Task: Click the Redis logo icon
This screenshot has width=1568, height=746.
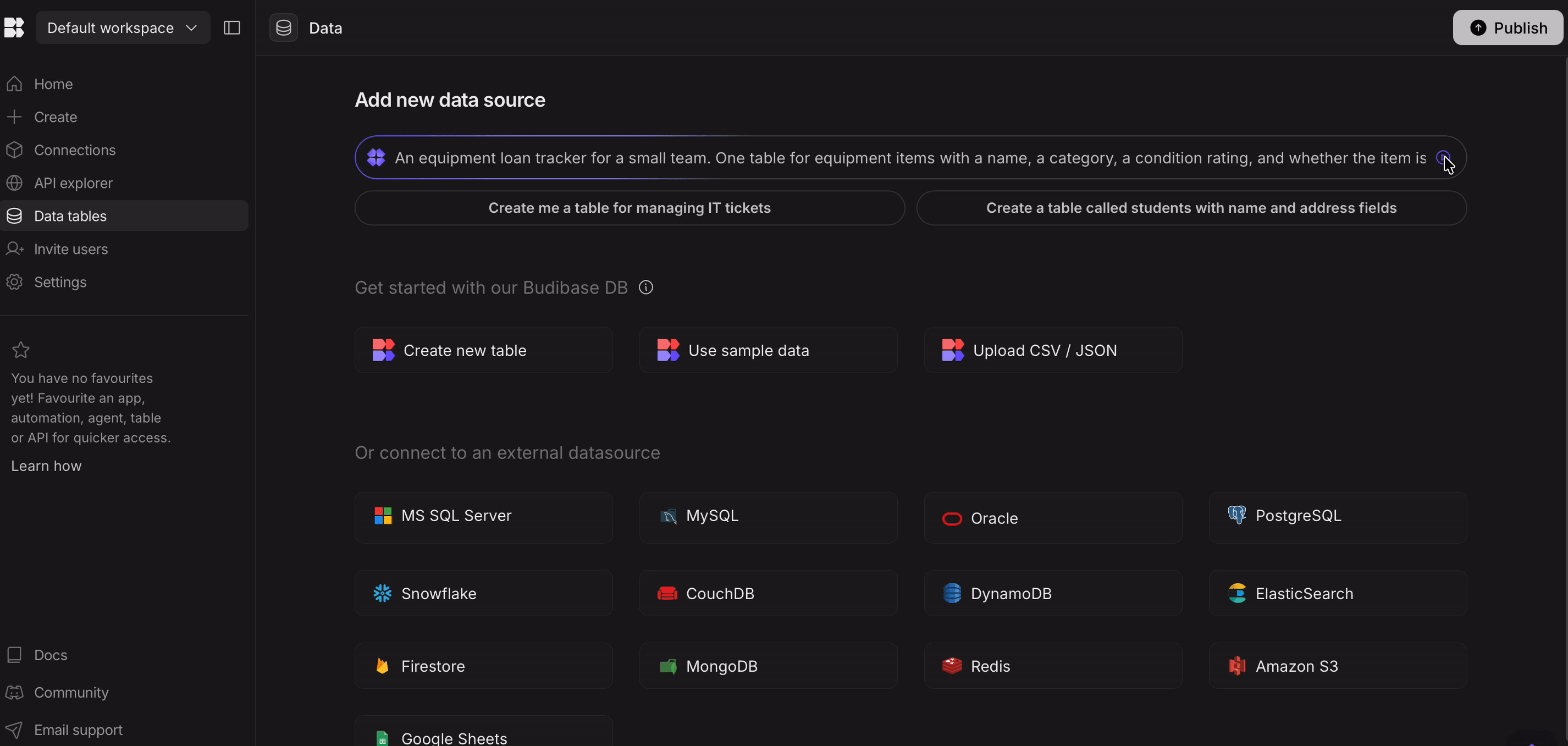Action: click(952, 666)
